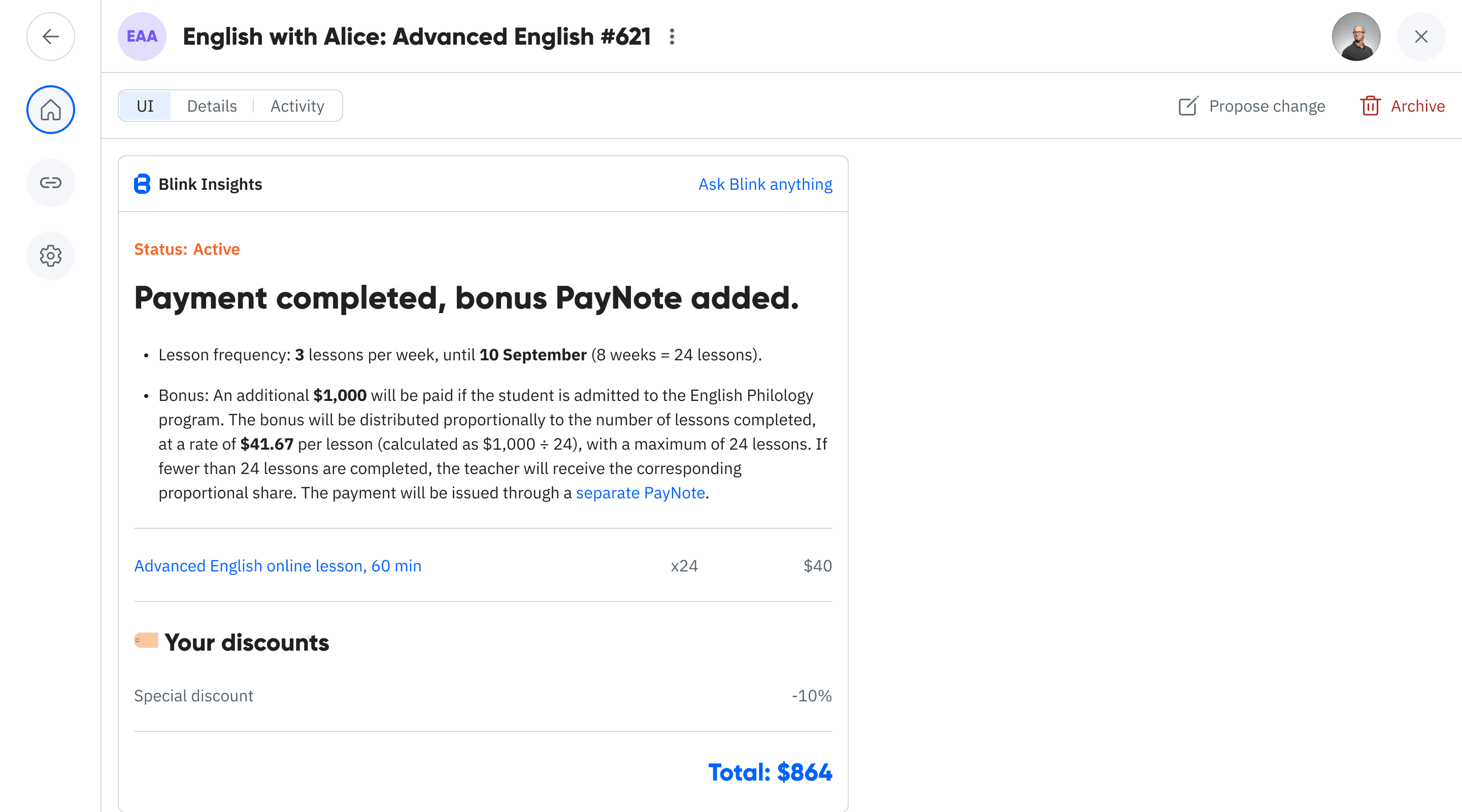
Task: Click the Total: $864 amount
Action: (770, 772)
